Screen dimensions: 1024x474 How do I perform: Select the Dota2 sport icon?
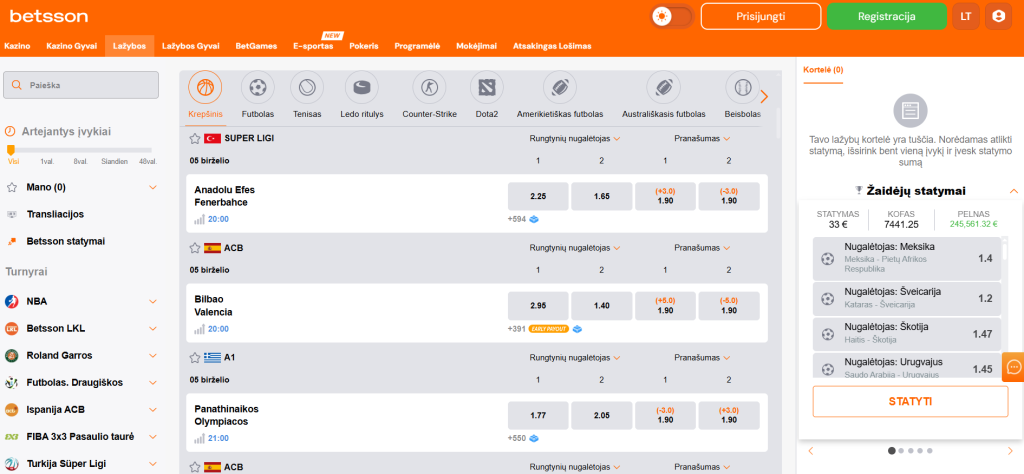(x=487, y=87)
